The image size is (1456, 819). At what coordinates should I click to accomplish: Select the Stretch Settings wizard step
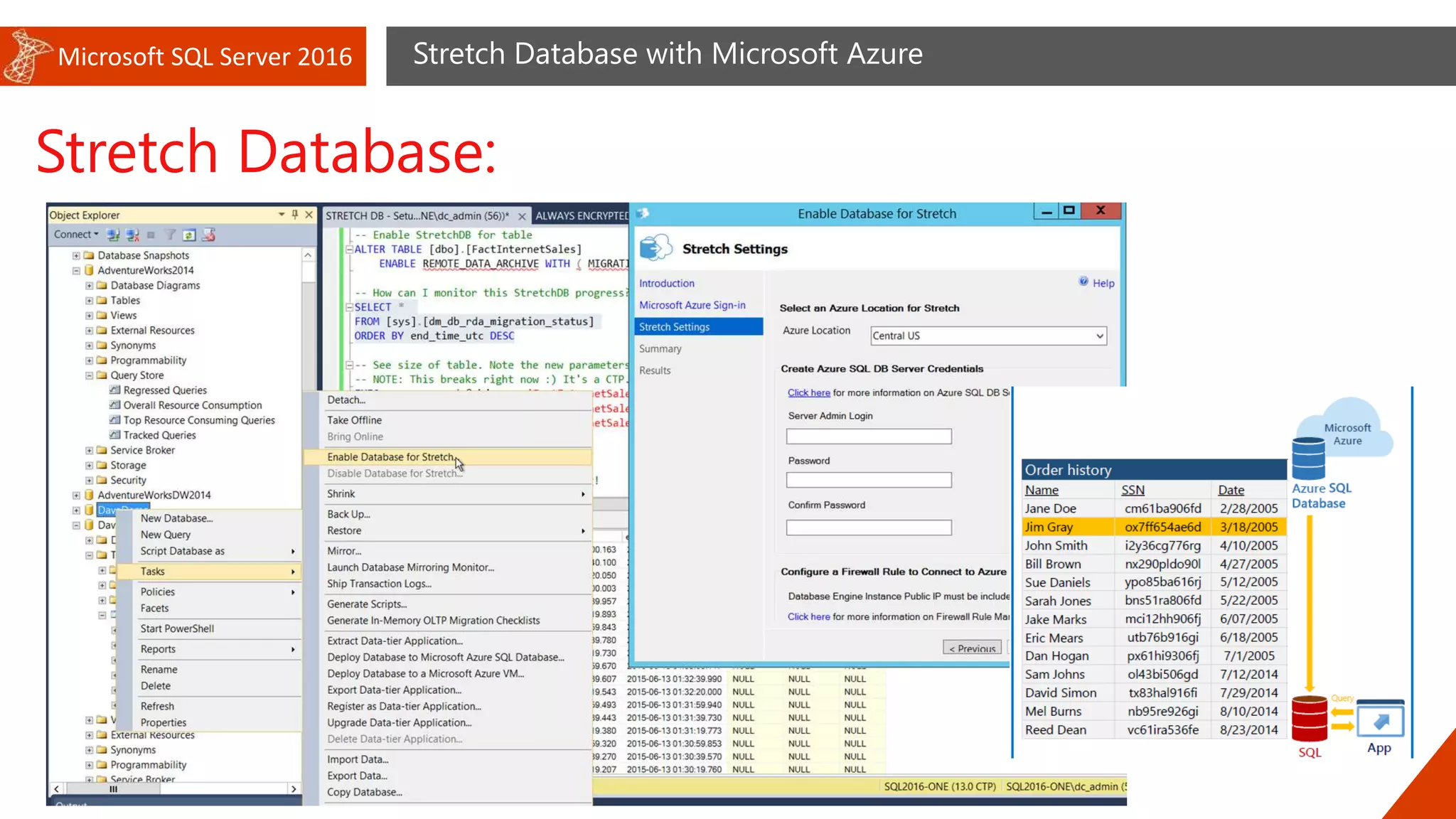click(x=699, y=327)
